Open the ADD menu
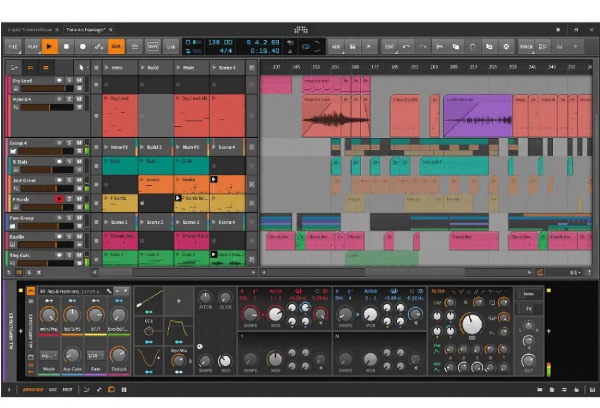This screenshot has height=408, width=600. coord(336,47)
